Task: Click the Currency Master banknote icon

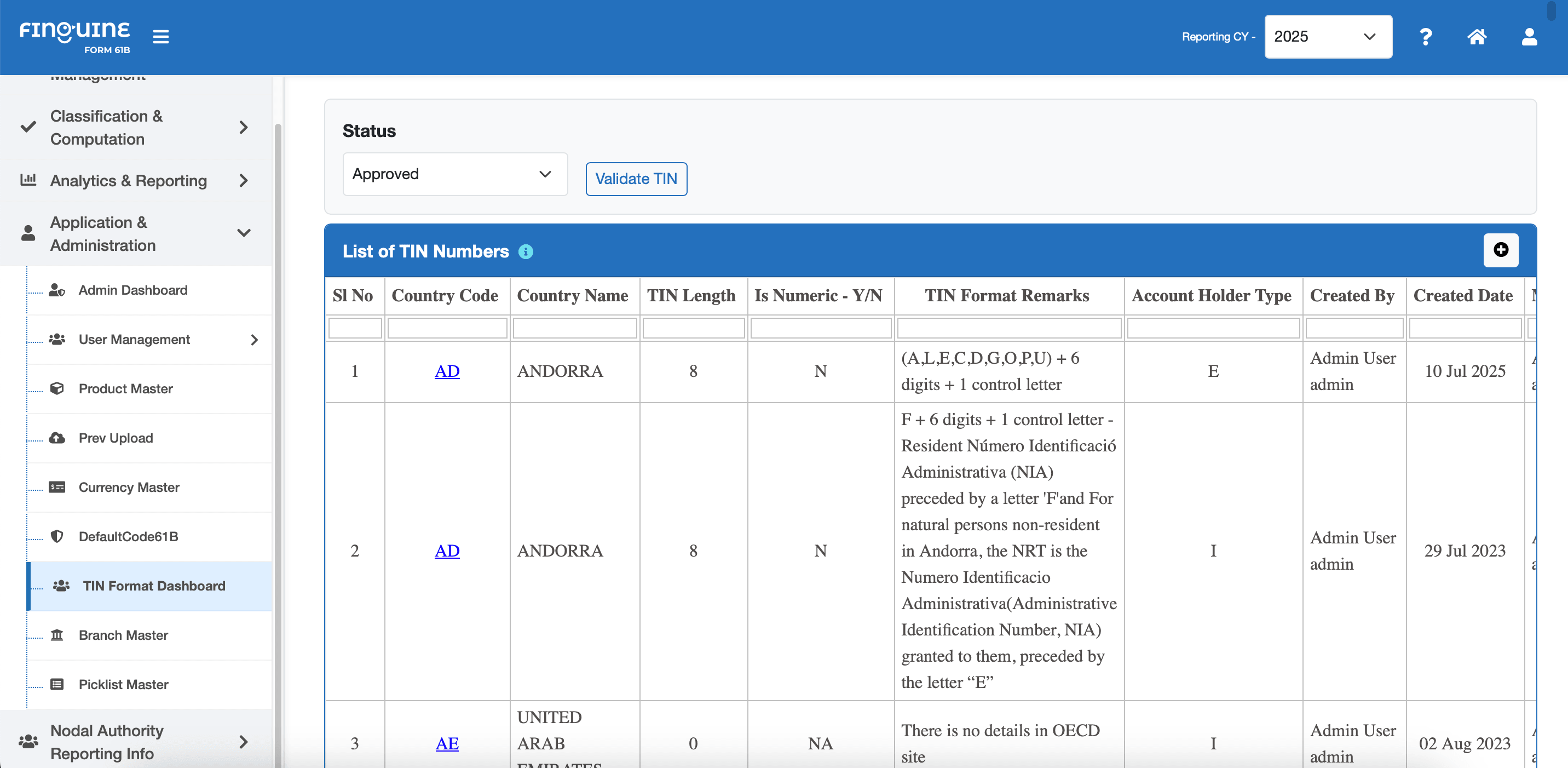Action: click(x=58, y=487)
